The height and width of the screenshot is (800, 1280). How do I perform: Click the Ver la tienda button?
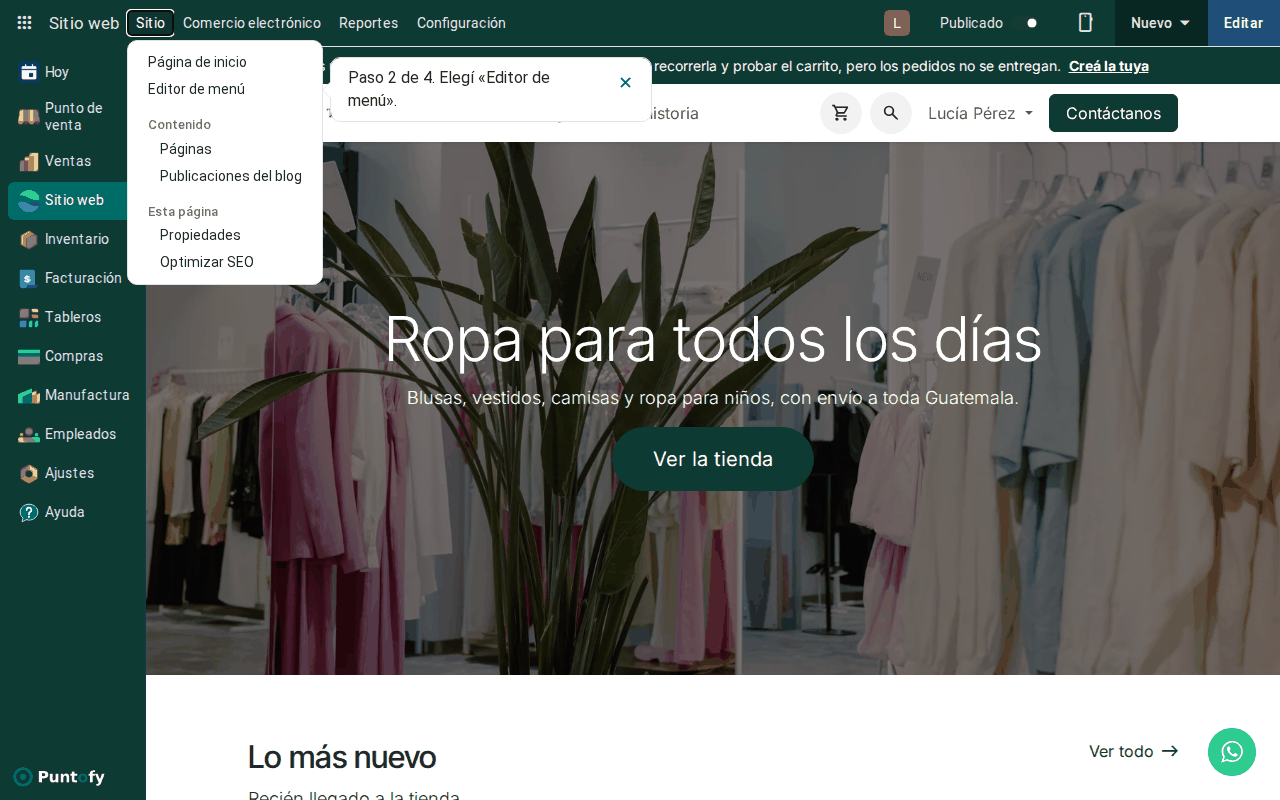[x=713, y=459]
